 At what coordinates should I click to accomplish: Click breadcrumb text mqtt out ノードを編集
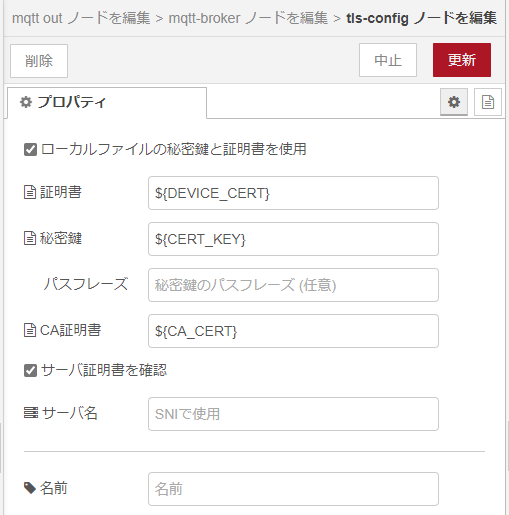[x=81, y=18]
